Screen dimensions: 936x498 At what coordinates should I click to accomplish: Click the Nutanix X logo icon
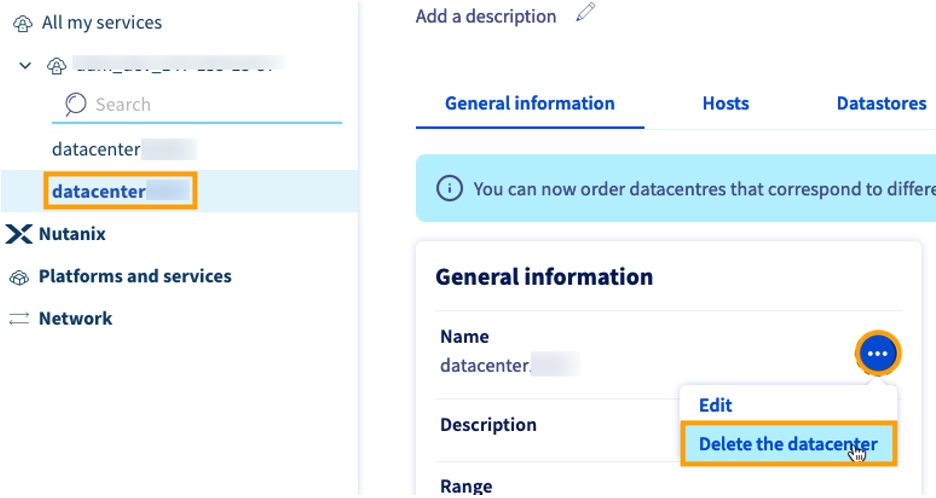point(19,234)
